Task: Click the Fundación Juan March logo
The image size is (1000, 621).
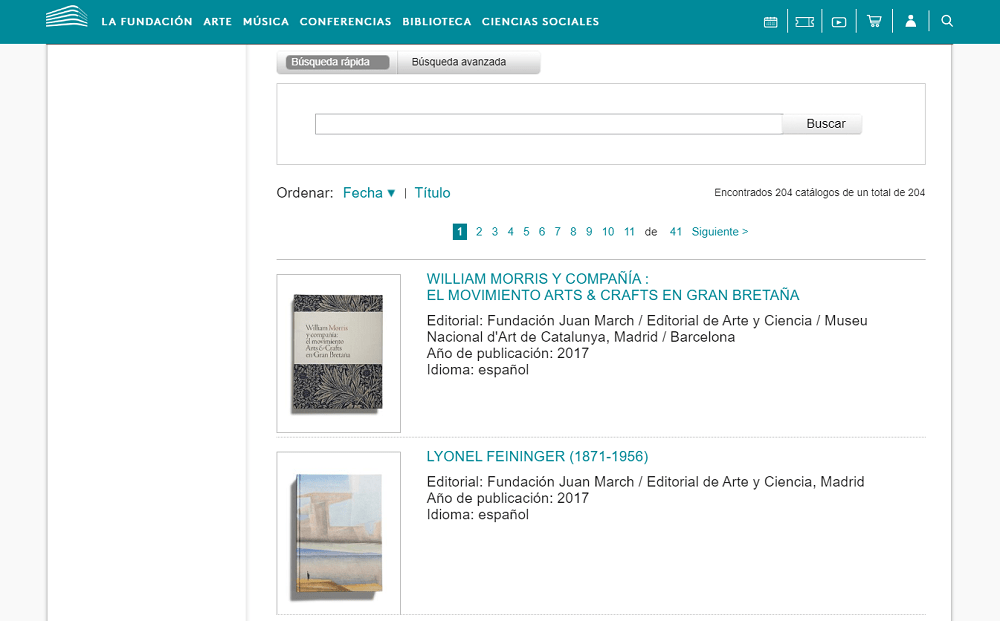Action: pos(66,17)
